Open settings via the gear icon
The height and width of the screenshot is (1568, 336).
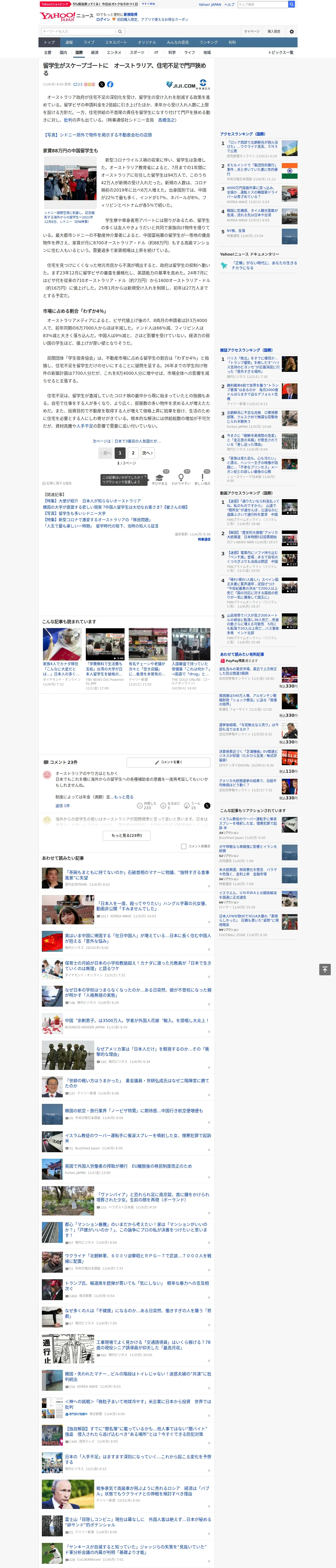[292, 32]
